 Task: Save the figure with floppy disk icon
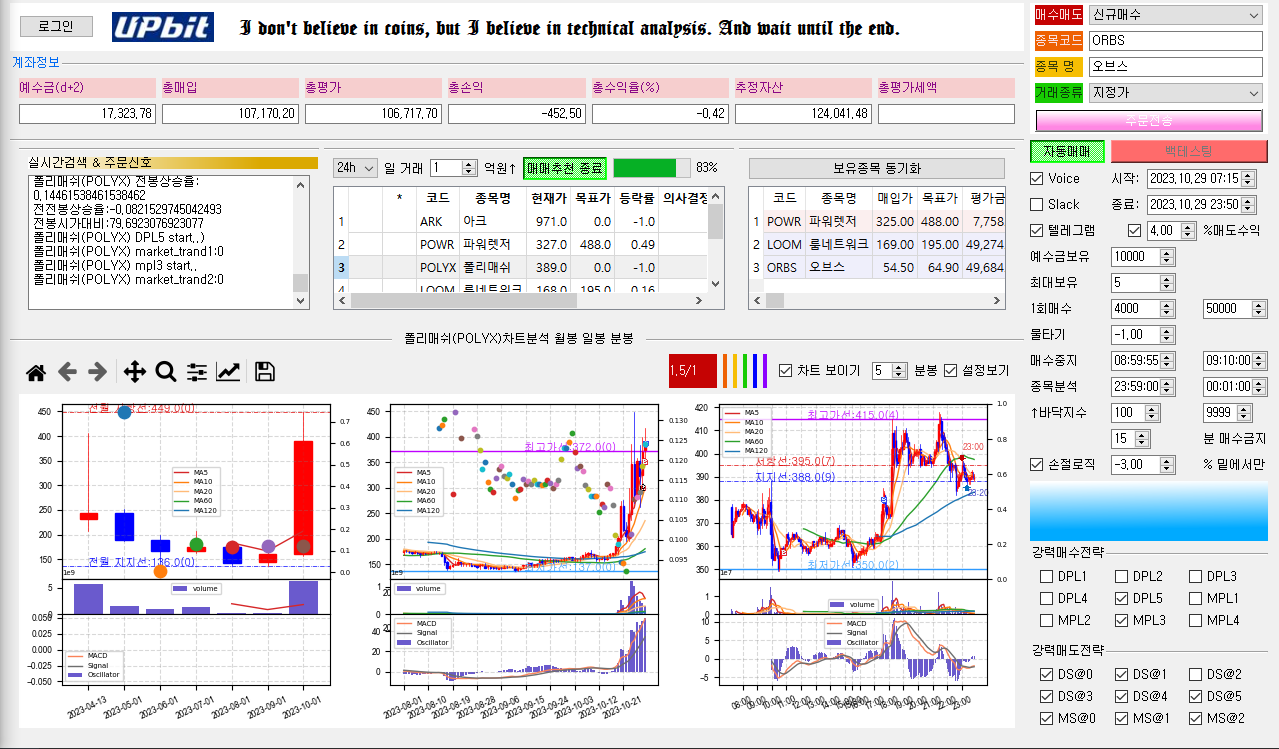265,373
